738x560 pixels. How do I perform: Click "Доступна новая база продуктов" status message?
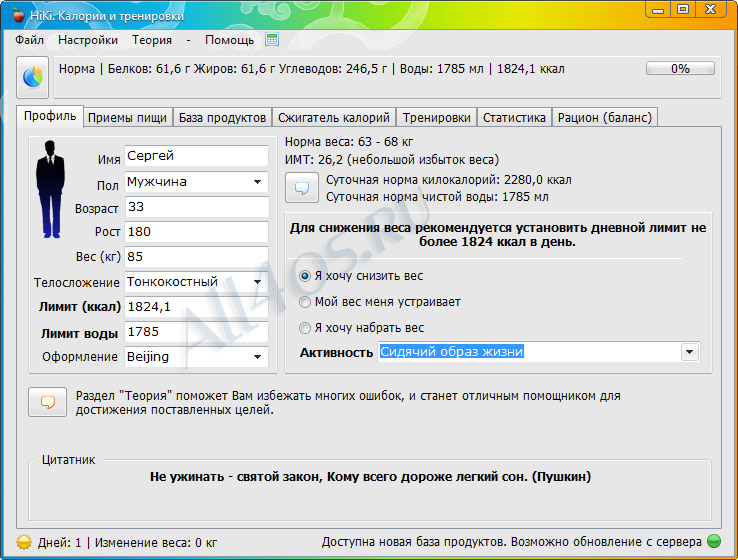coord(512,542)
